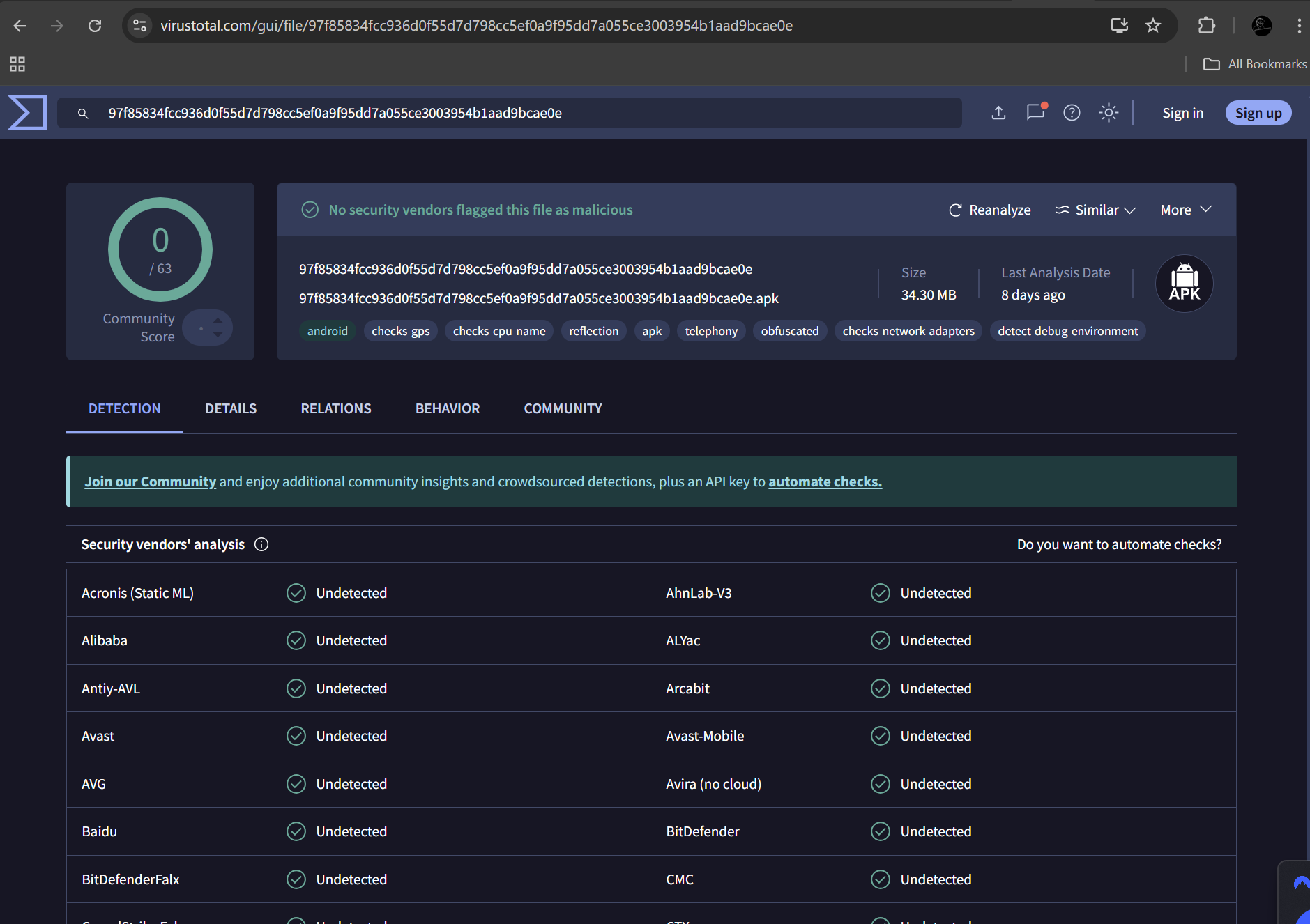Open the apps grid icon in the bookmarks bar
The image size is (1310, 924).
tap(17, 64)
